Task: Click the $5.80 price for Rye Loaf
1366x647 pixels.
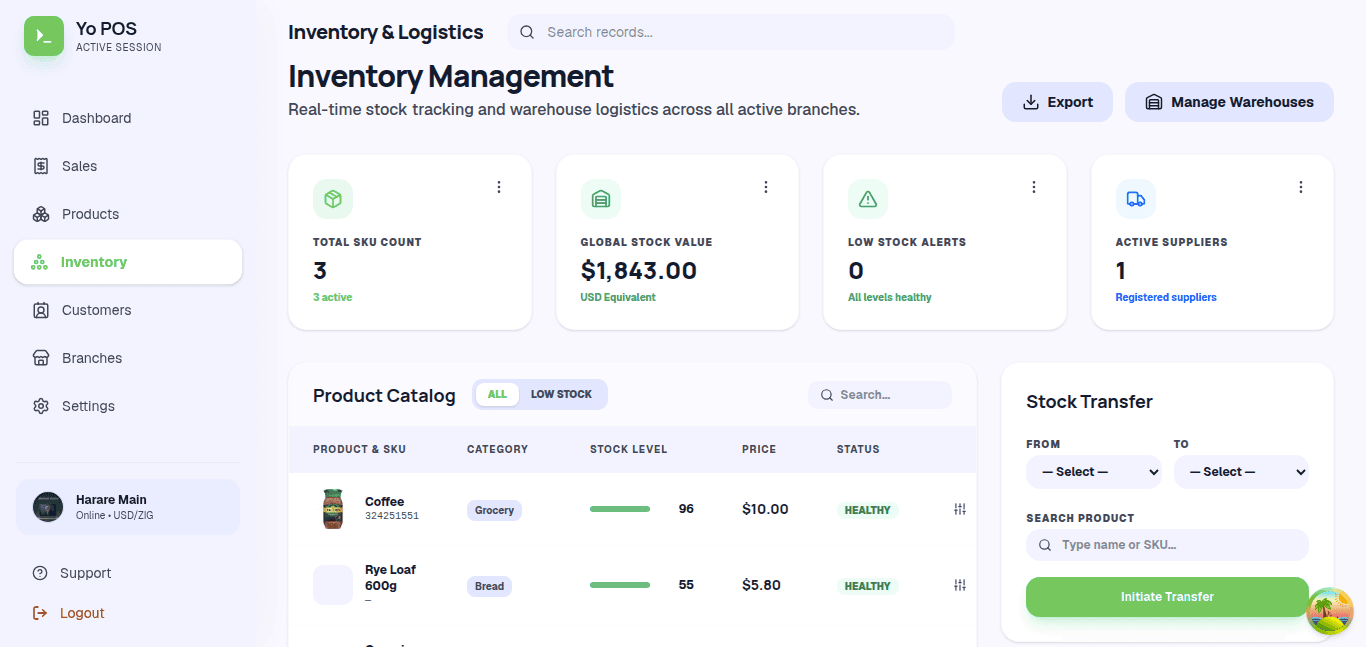Action: tap(761, 585)
